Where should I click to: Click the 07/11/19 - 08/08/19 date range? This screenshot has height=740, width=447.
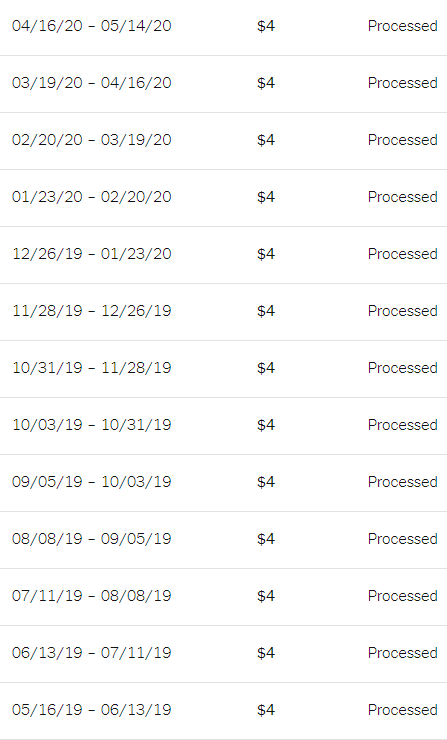point(92,596)
